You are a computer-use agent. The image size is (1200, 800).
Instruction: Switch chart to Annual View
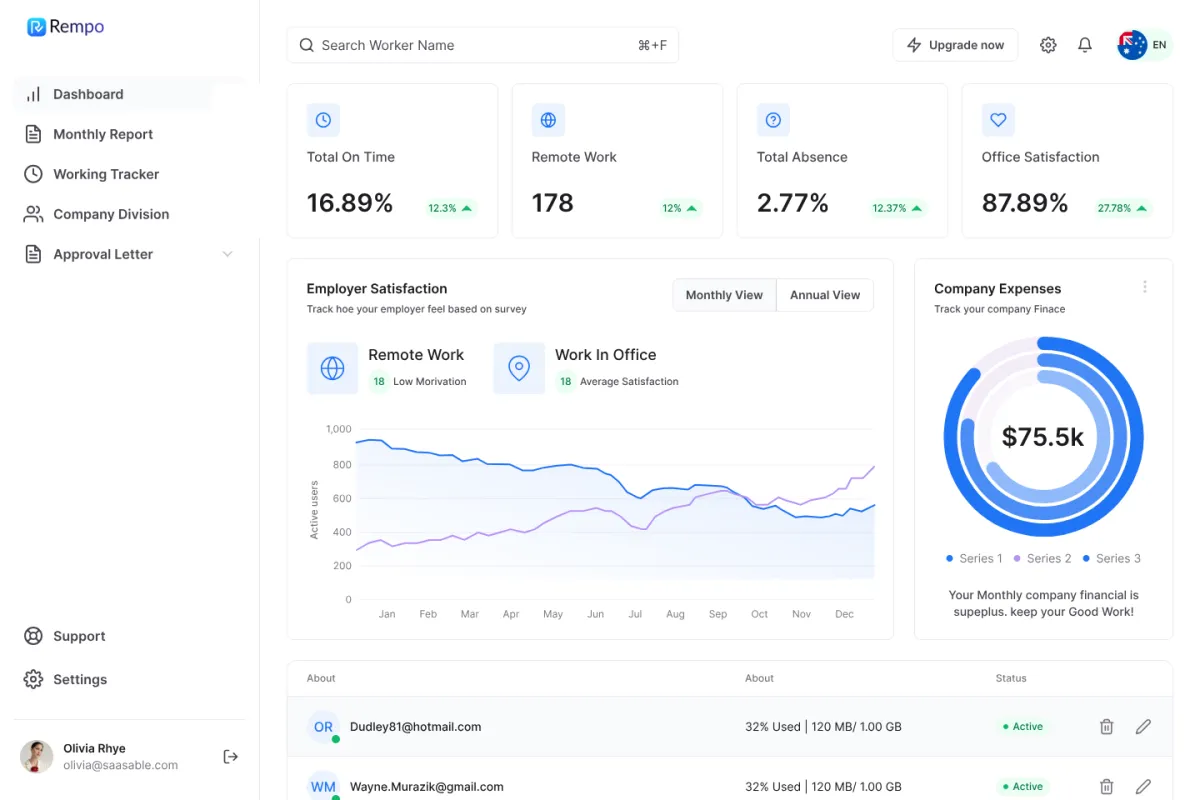click(825, 295)
